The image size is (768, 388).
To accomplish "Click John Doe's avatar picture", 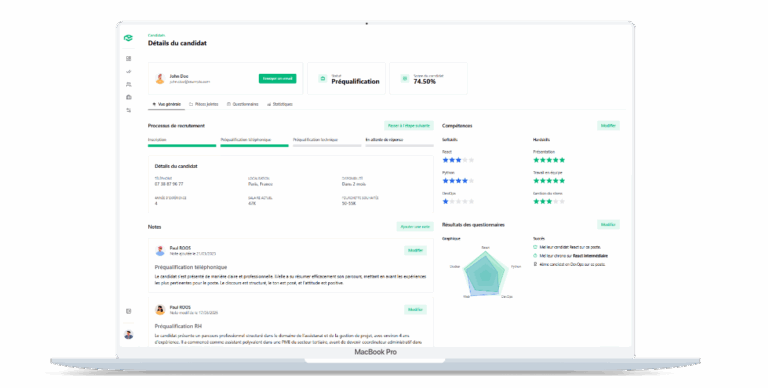I will coord(160,78).
